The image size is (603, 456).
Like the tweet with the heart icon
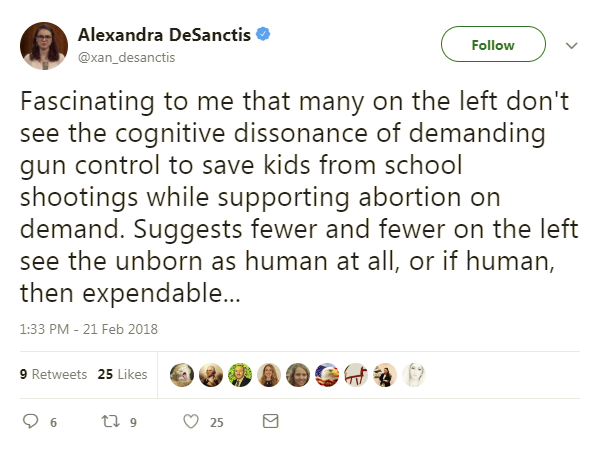point(192,422)
